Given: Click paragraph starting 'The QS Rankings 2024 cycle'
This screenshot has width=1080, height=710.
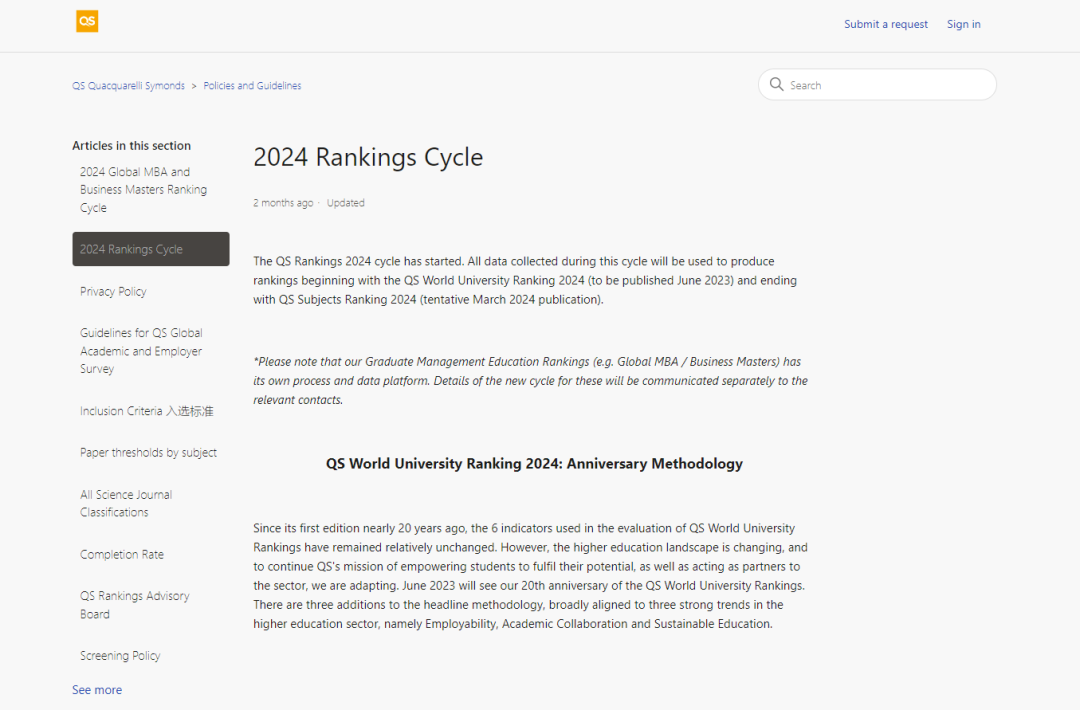Looking at the screenshot, I should coord(525,280).
